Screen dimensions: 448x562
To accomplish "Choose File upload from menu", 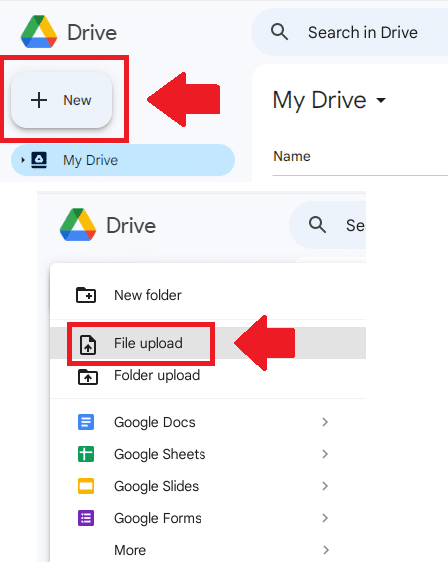I will (x=208, y=343).
